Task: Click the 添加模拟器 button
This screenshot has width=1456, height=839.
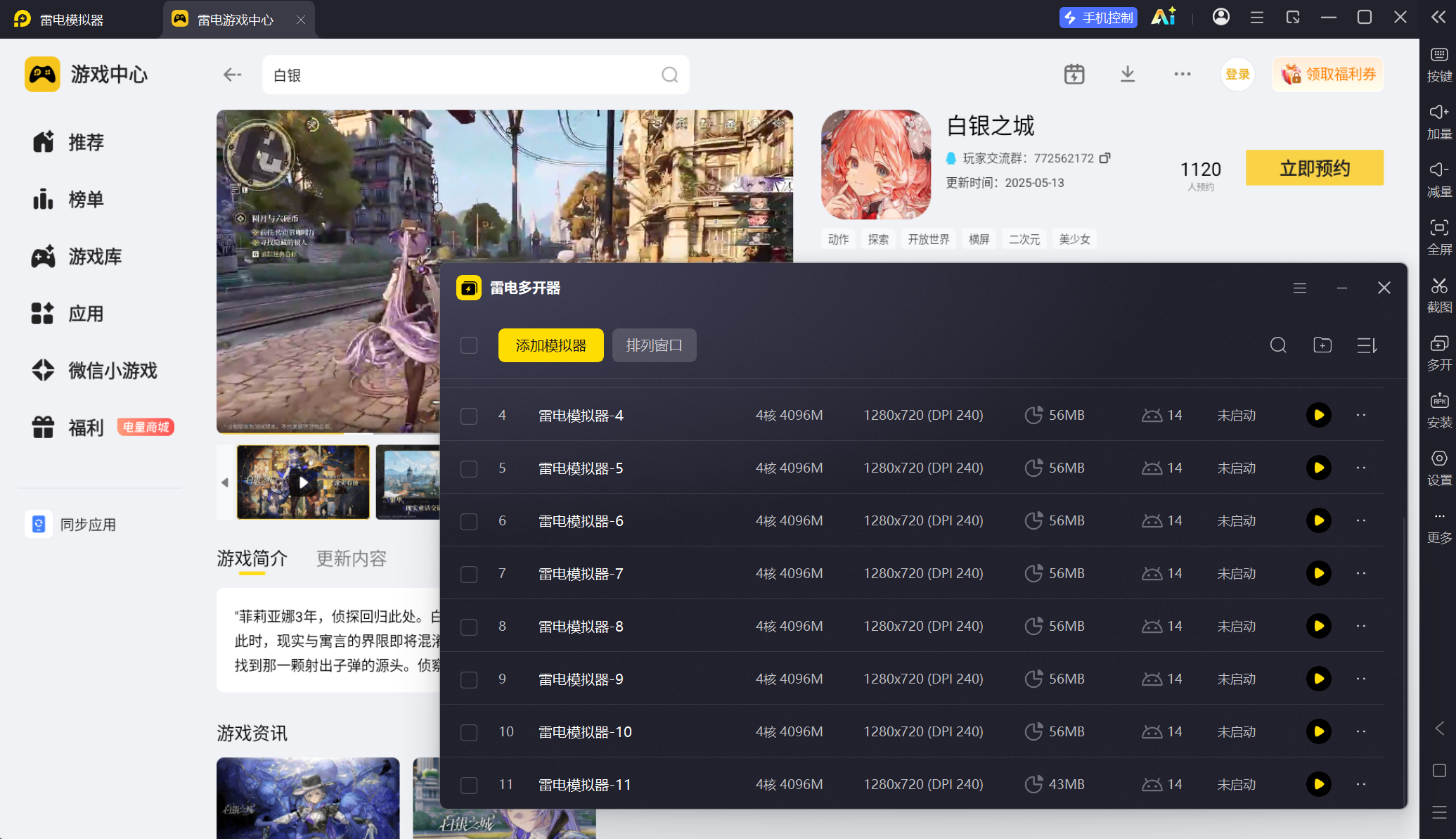Action: pyautogui.click(x=551, y=345)
